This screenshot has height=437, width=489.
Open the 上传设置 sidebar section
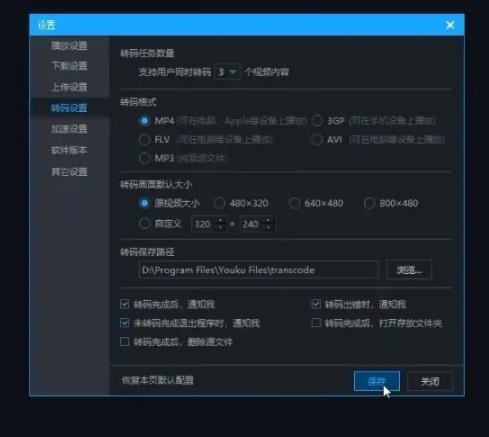69,87
